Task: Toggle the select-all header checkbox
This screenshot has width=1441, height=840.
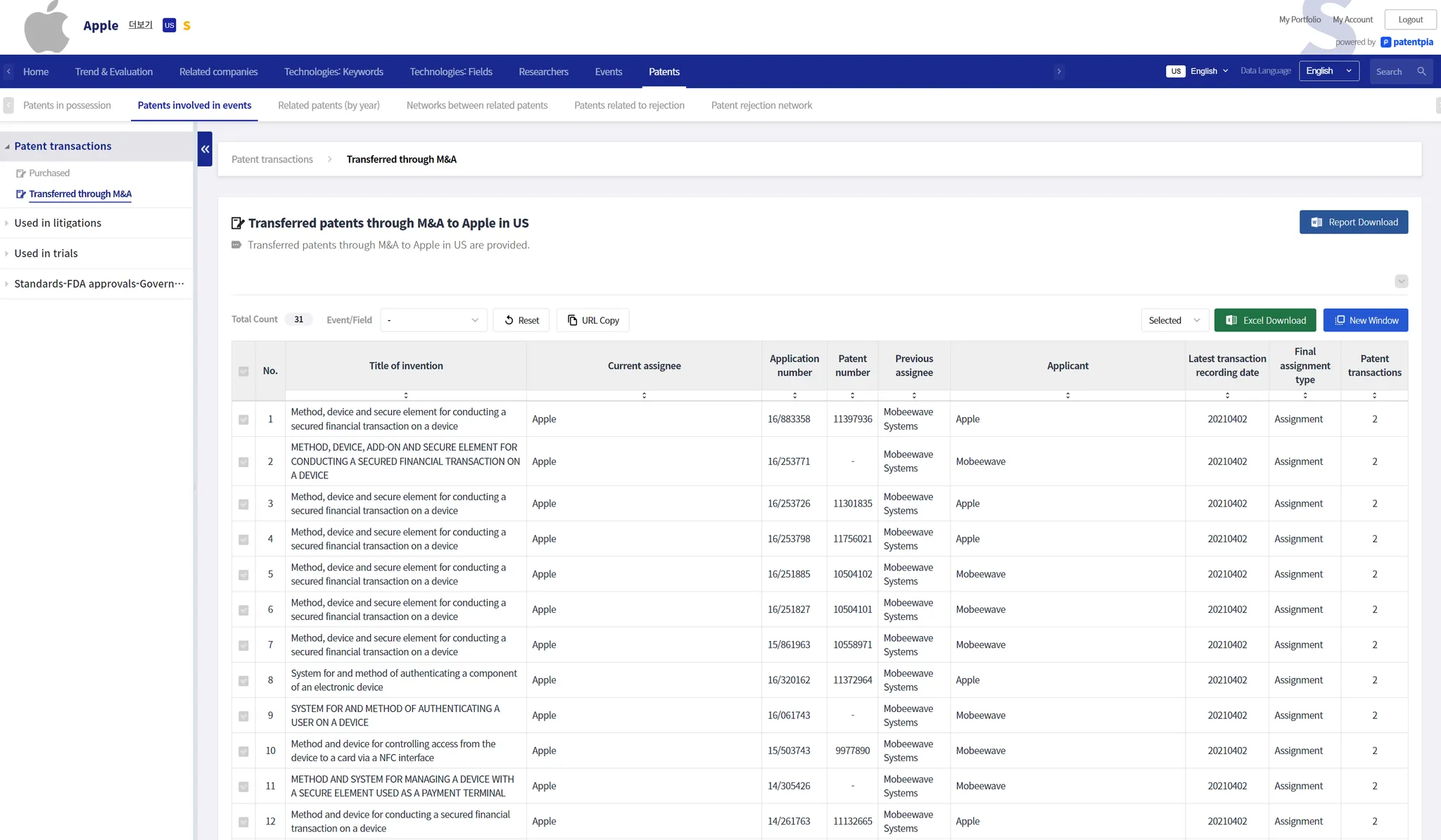Action: (243, 371)
